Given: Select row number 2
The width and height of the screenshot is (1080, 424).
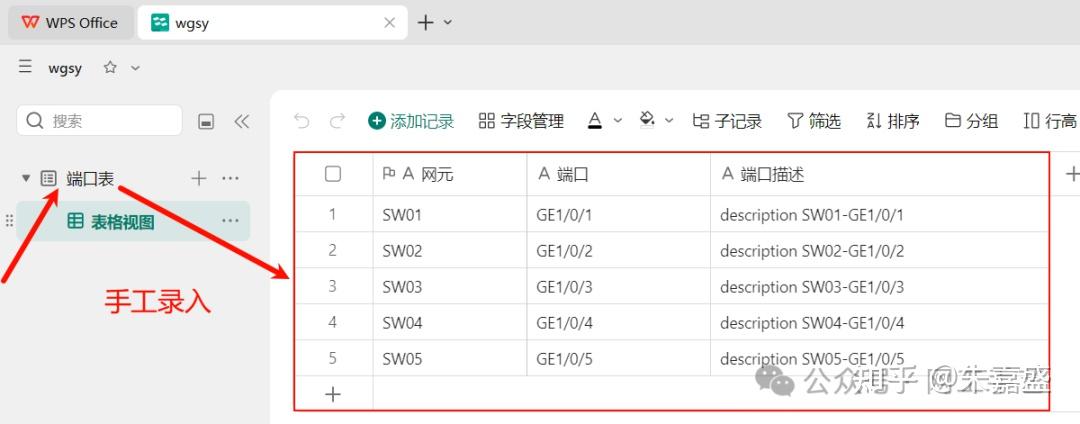Looking at the screenshot, I should point(333,251).
